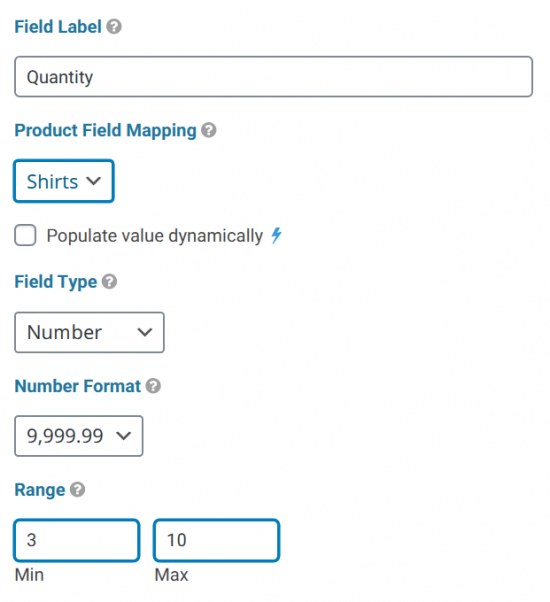Click the Max label under range
This screenshot has height=602, width=550.
click(171, 575)
